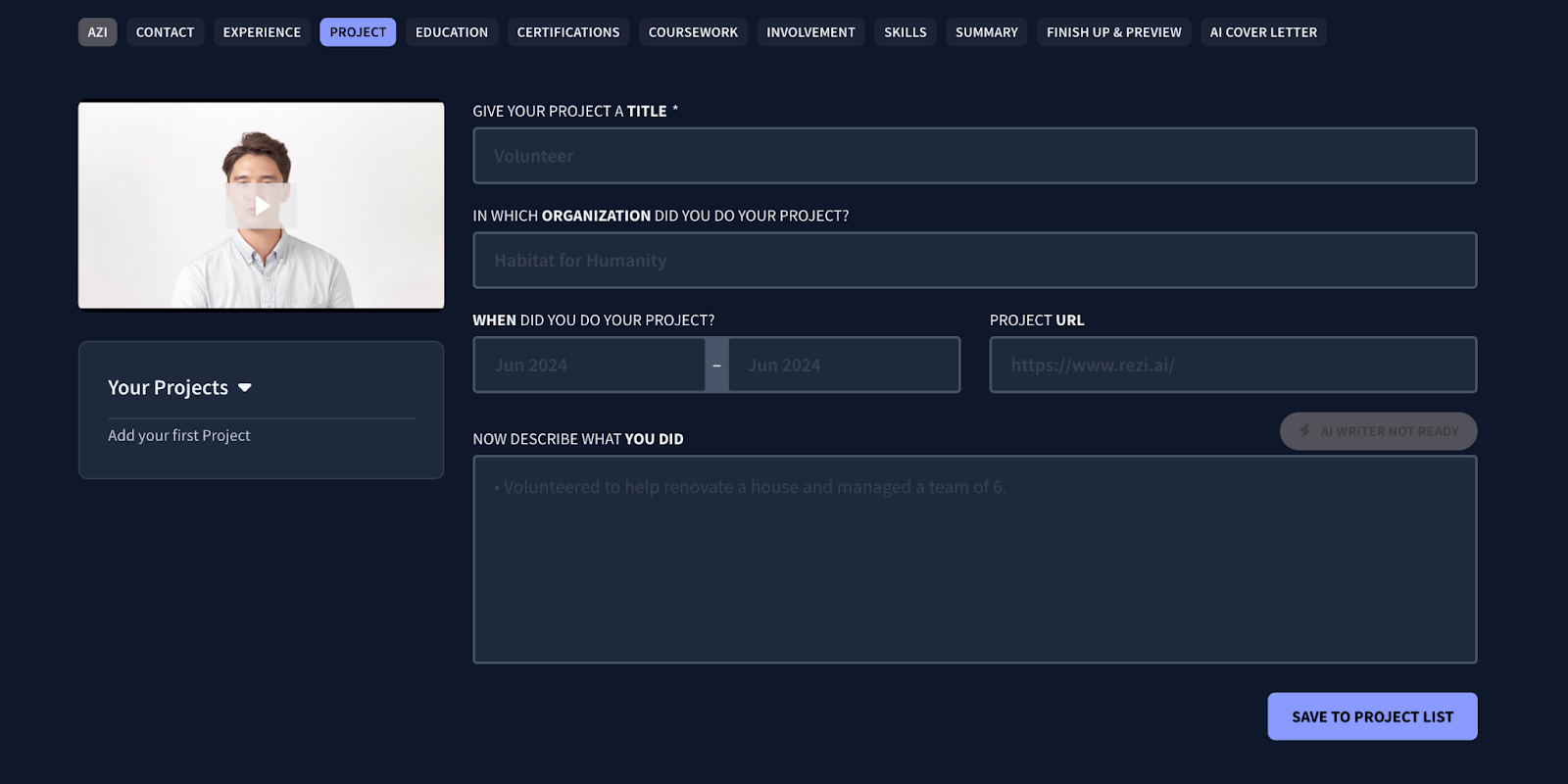This screenshot has height=784, width=1568.
Task: Go to the Contact tab
Action: [165, 32]
